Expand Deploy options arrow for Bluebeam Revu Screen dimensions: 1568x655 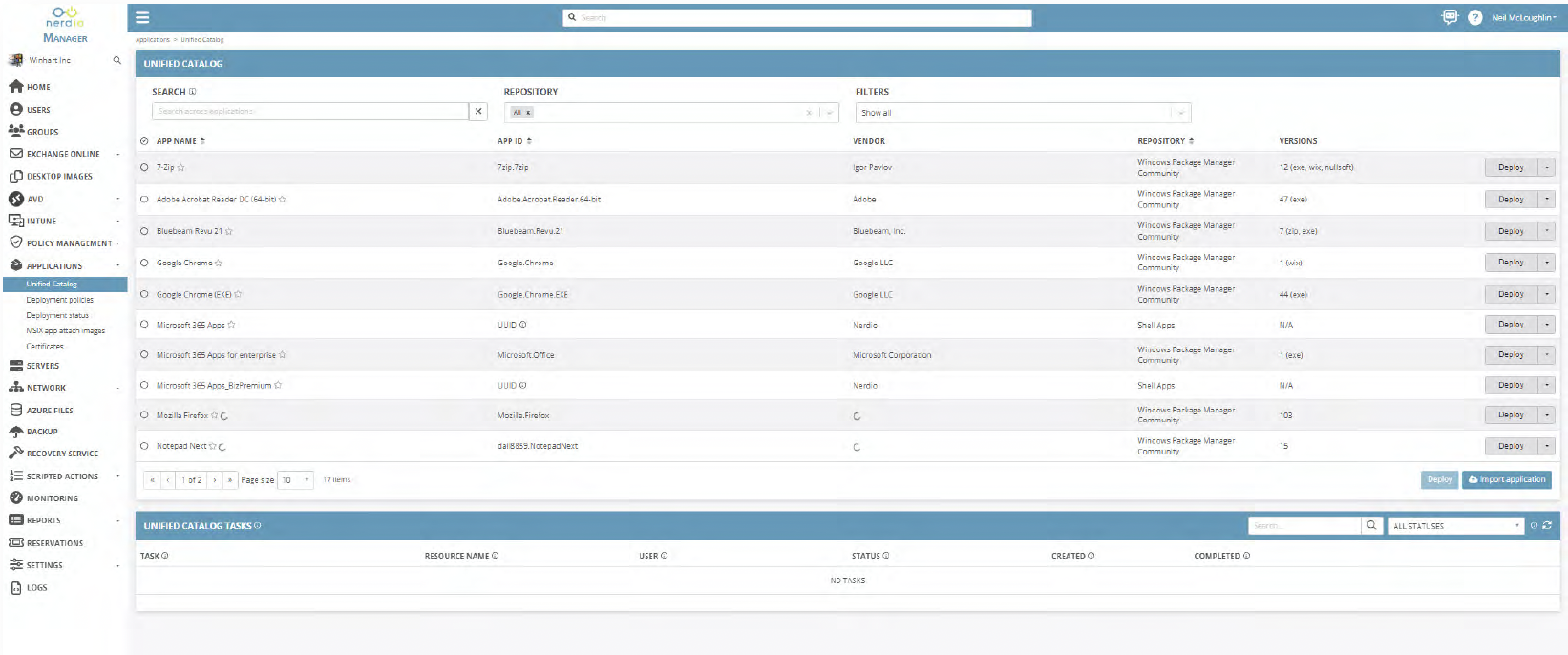click(x=1547, y=231)
